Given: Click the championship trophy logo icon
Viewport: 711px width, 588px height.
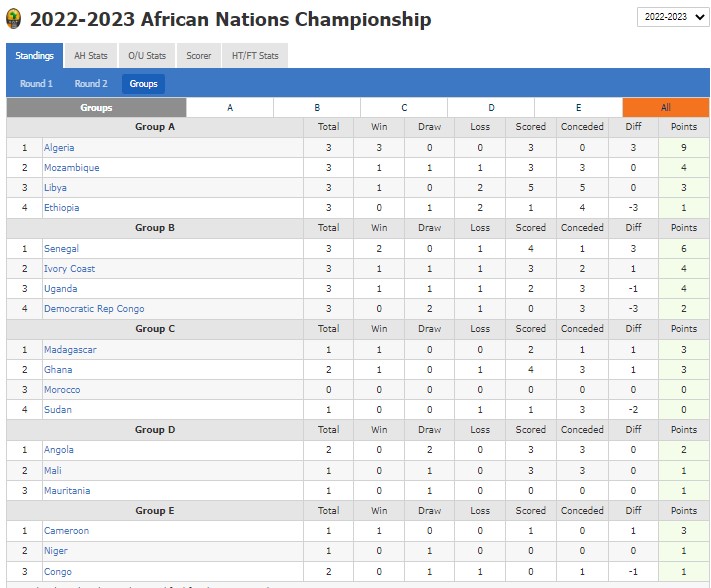Looking at the screenshot, I should [13, 19].
